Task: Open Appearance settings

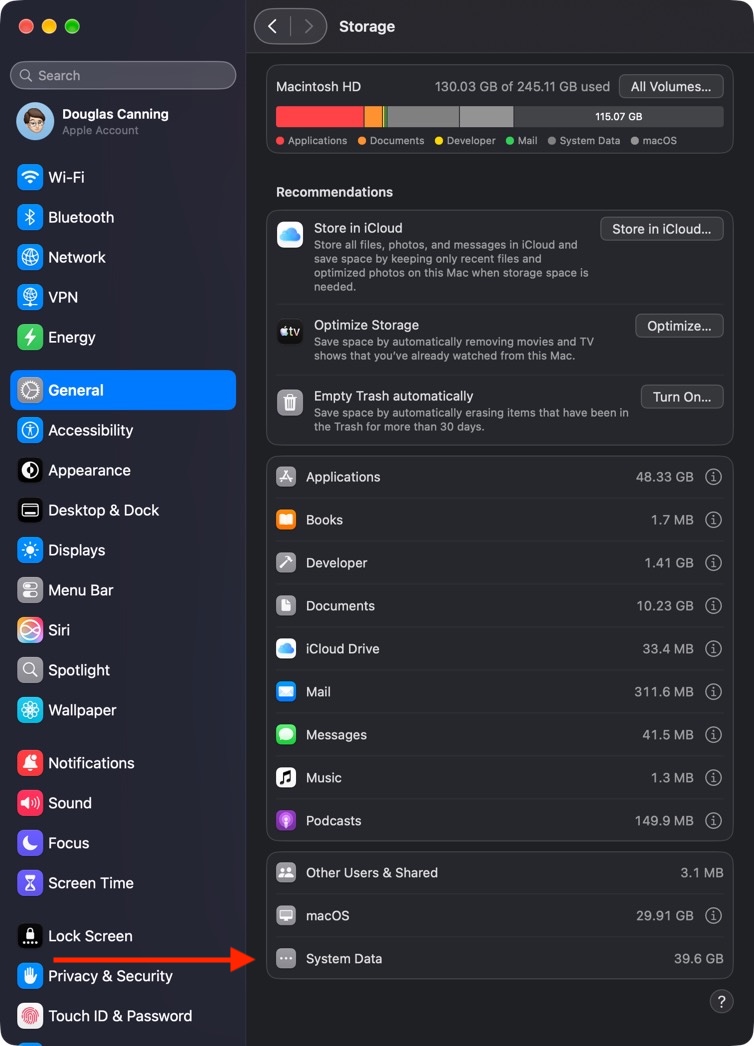Action: click(x=123, y=470)
